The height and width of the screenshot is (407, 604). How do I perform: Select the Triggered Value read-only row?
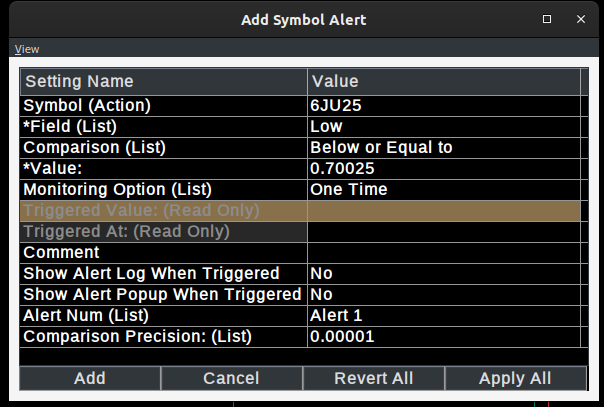pos(163,210)
